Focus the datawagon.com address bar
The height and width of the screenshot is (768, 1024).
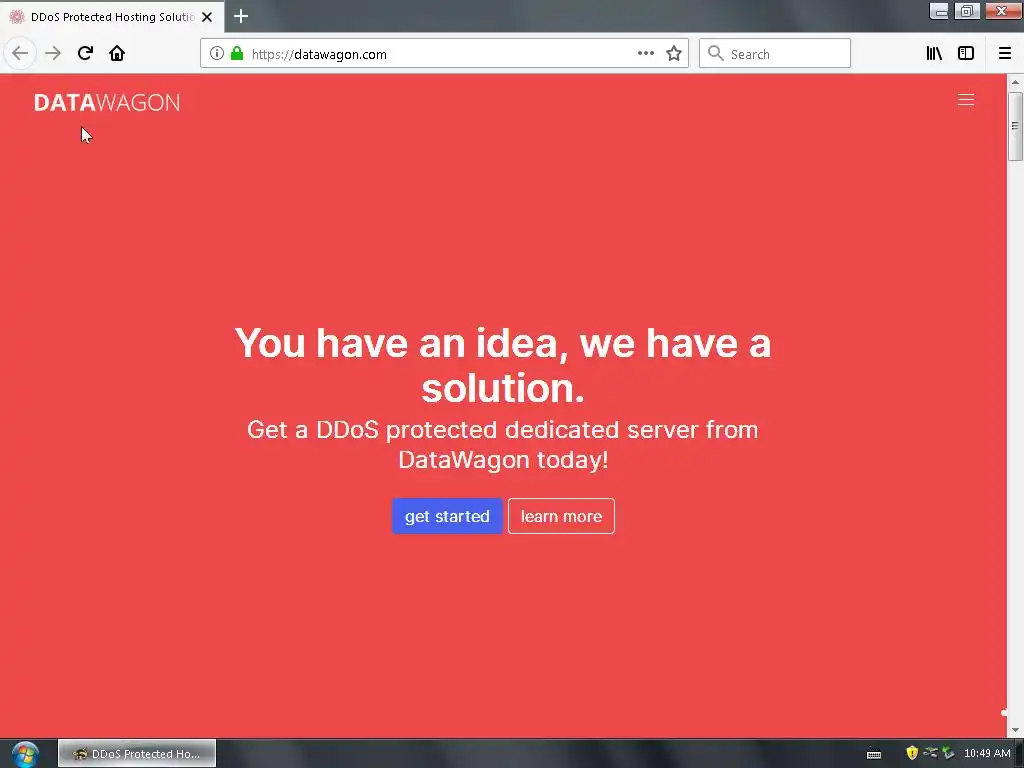coord(444,54)
